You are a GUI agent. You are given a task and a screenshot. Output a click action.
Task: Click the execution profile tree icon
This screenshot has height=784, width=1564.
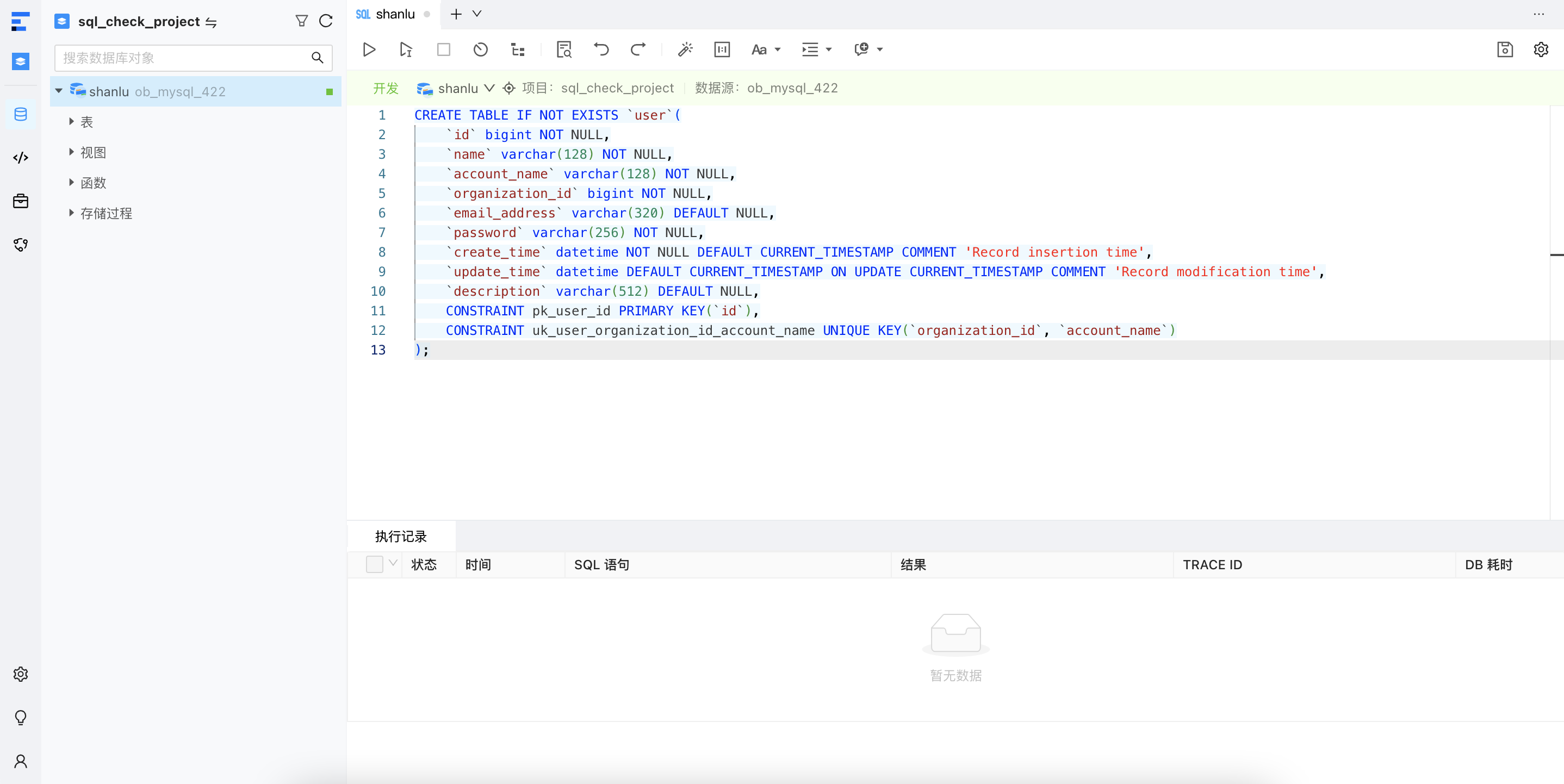click(518, 49)
